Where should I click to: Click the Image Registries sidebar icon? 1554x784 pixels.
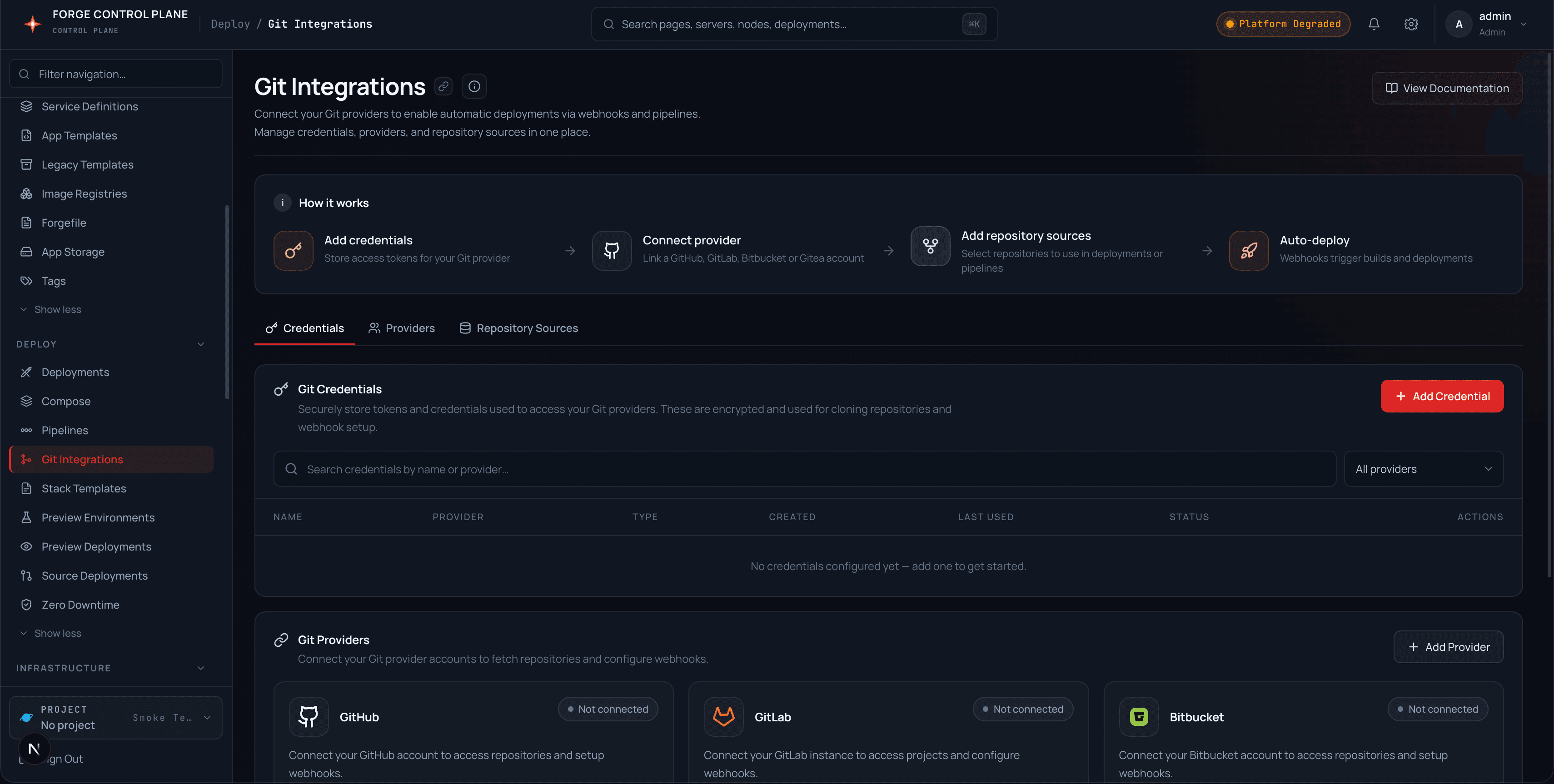(26, 194)
